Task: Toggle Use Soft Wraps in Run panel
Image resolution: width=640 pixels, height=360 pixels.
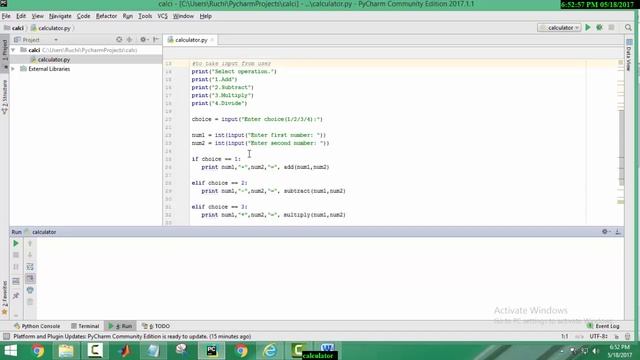Action: [30, 267]
